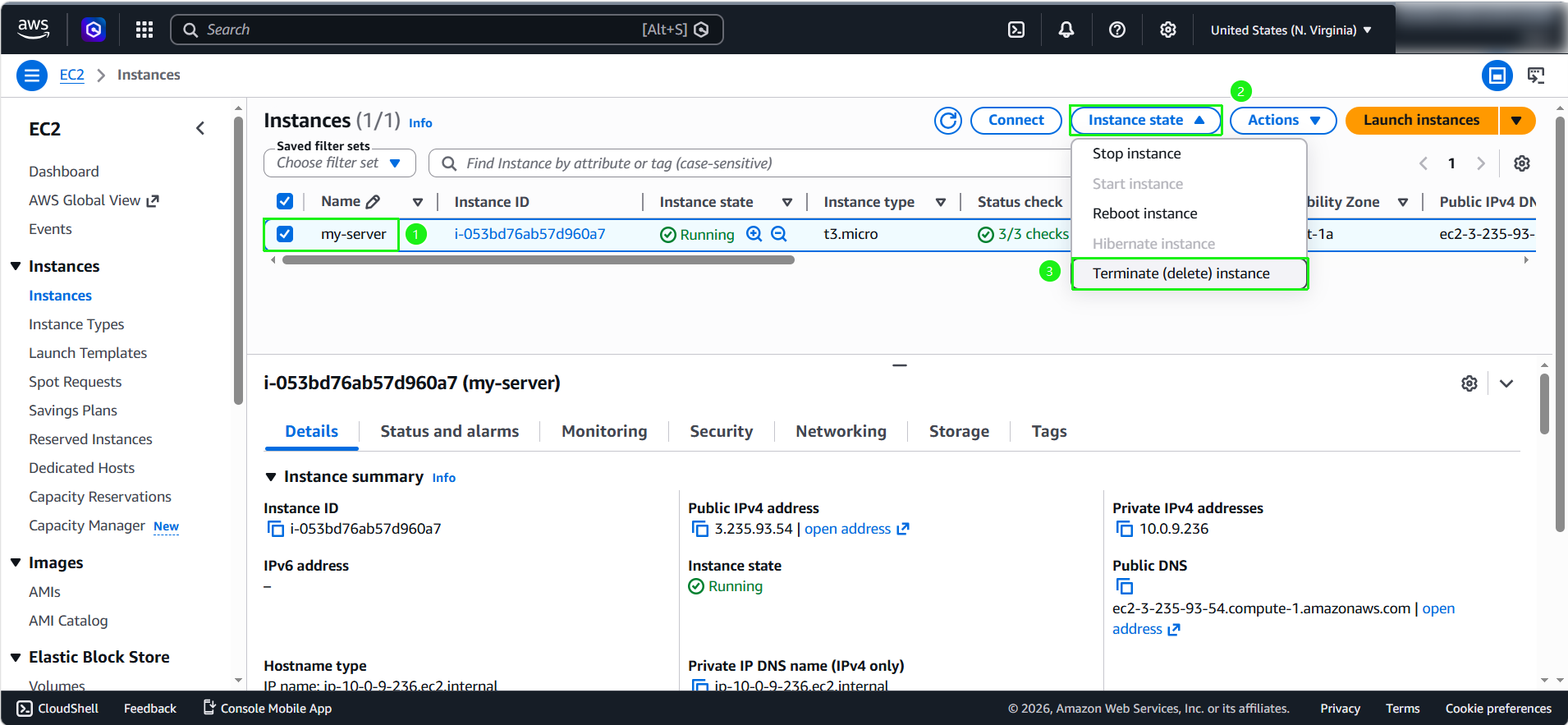
Task: Switch to the Storage tab
Action: 959,431
